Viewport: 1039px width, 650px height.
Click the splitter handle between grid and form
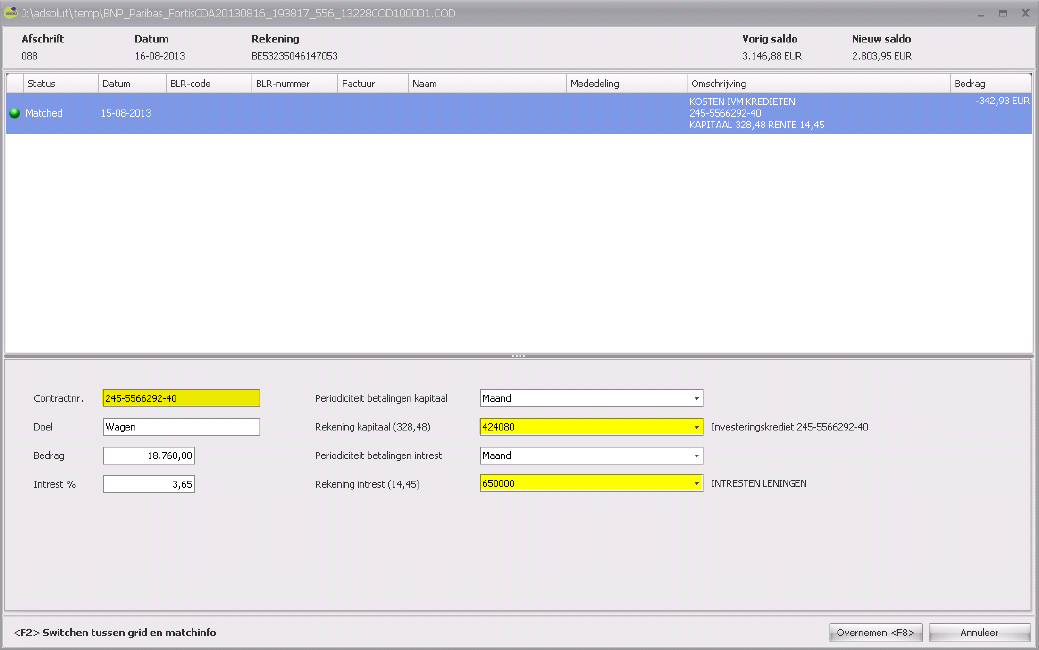coord(518,356)
